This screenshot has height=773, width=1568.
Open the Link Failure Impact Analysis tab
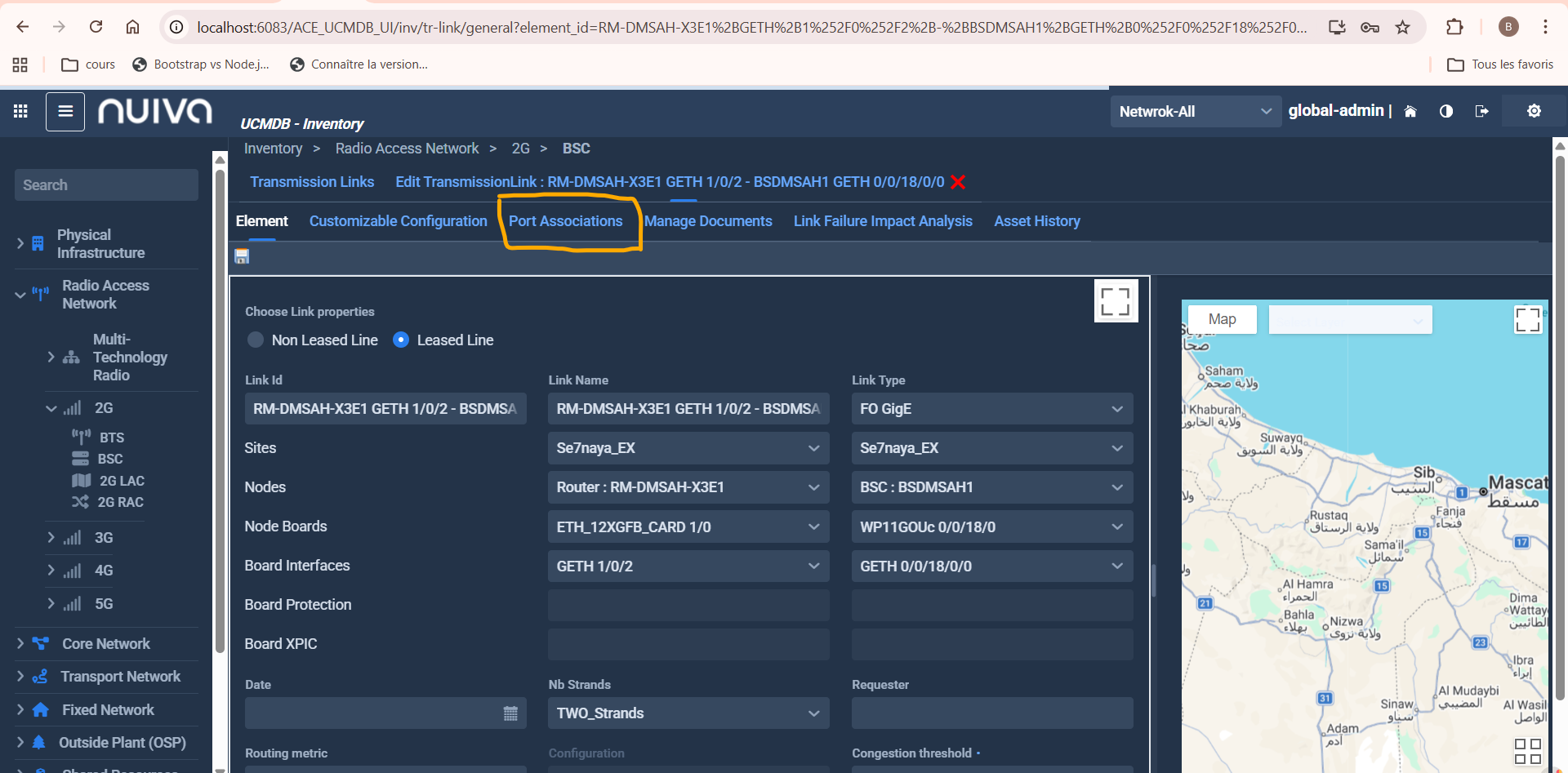click(882, 221)
